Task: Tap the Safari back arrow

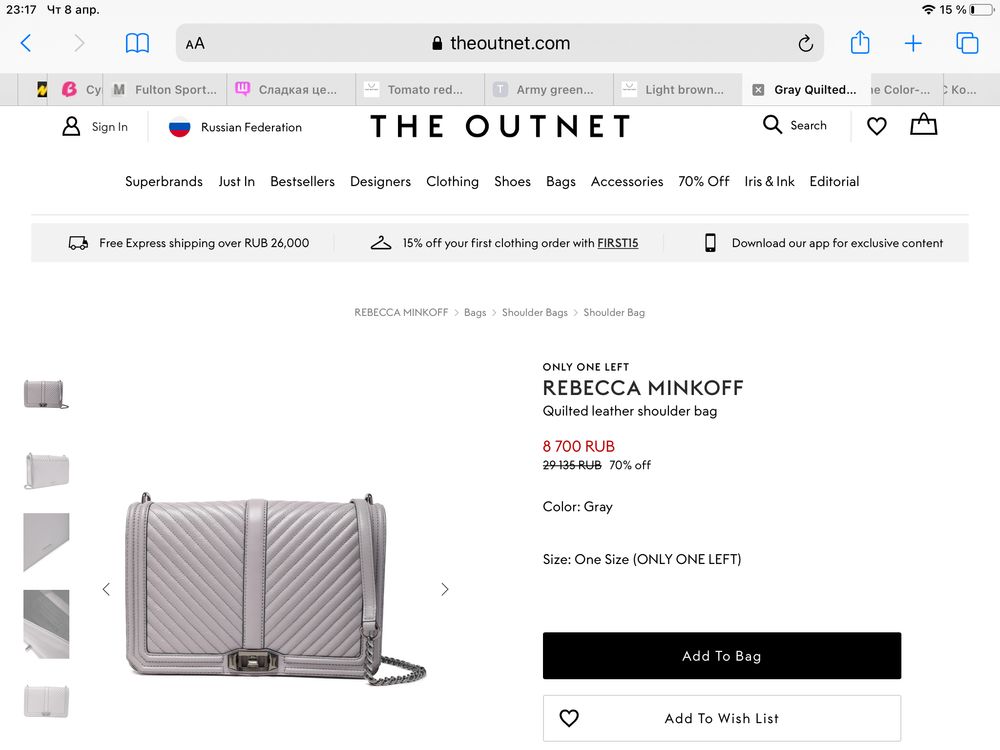Action: coord(26,43)
